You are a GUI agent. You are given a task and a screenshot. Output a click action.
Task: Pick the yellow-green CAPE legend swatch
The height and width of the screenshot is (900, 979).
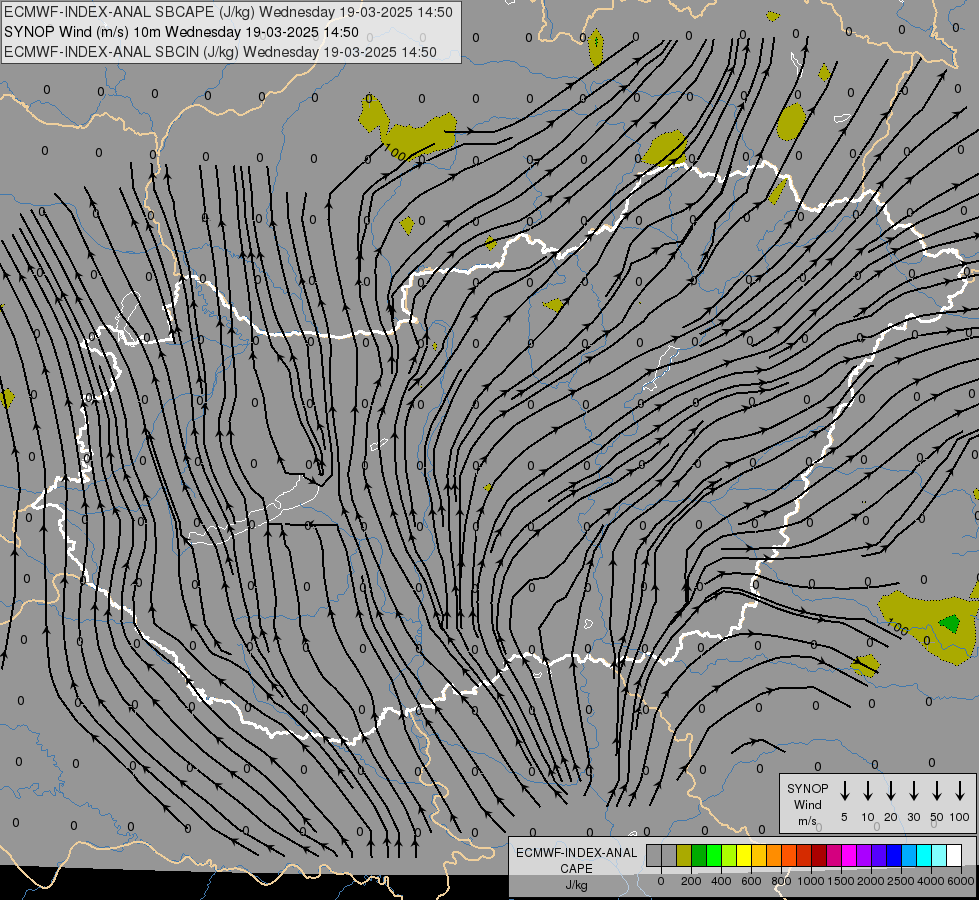point(729,855)
